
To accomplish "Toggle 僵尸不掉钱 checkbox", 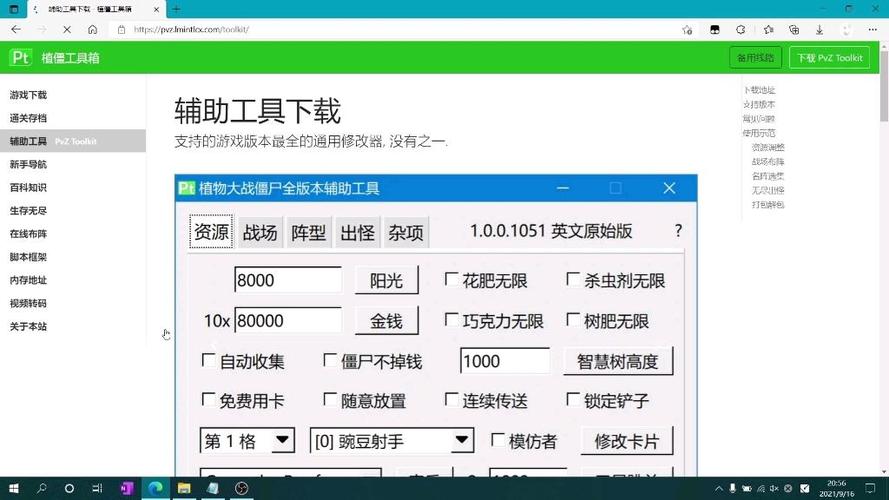I will pyautogui.click(x=329, y=360).
